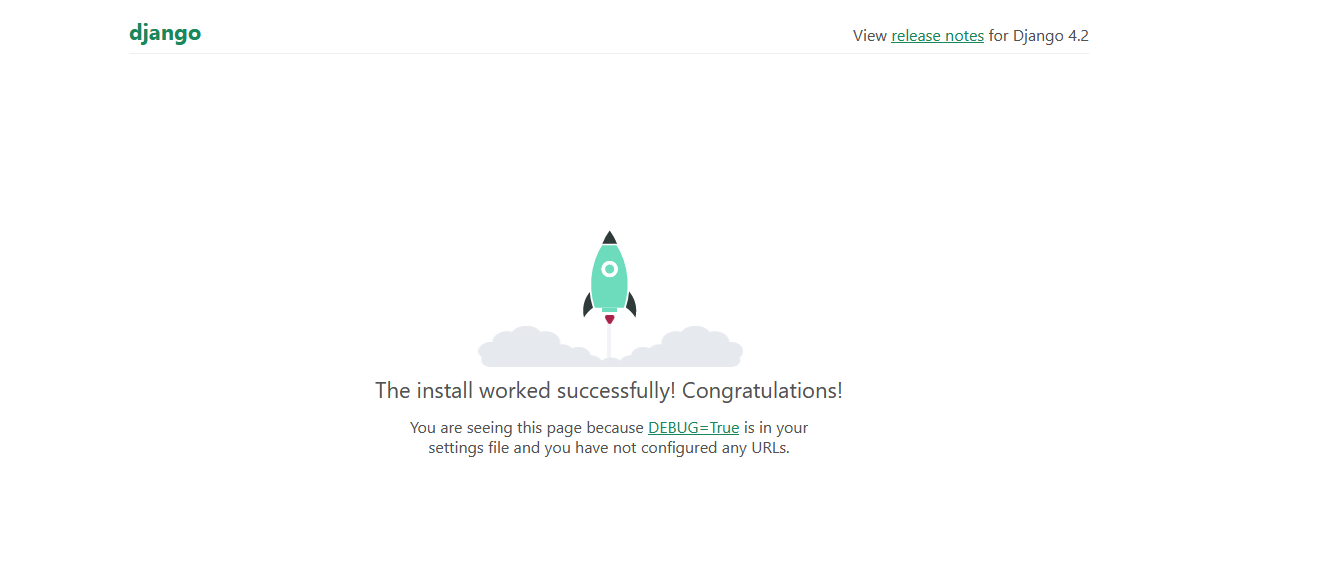The width and height of the screenshot is (1330, 577).
Task: Click the "The install worked successfully!" heading
Action: click(x=526, y=390)
